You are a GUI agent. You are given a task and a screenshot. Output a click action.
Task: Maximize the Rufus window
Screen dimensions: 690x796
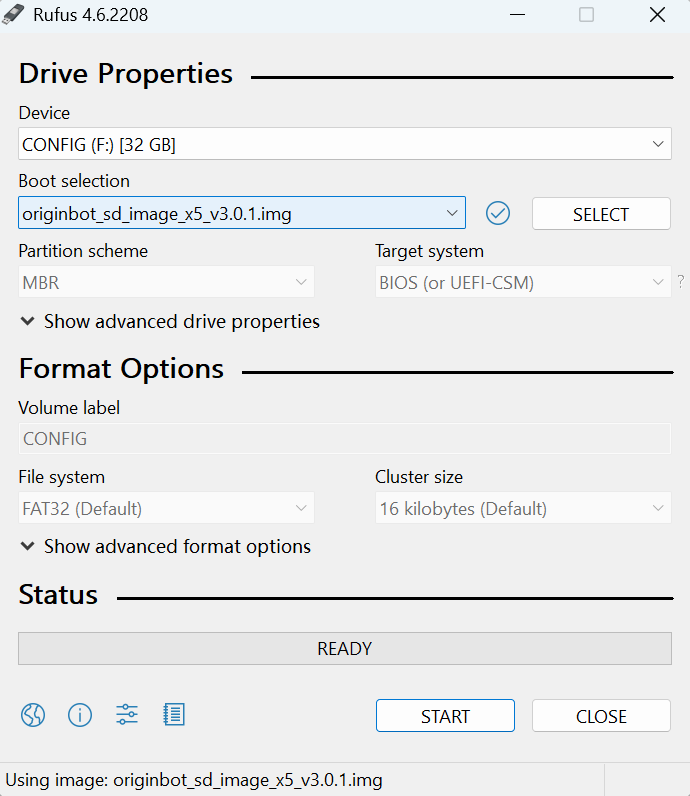pos(586,15)
